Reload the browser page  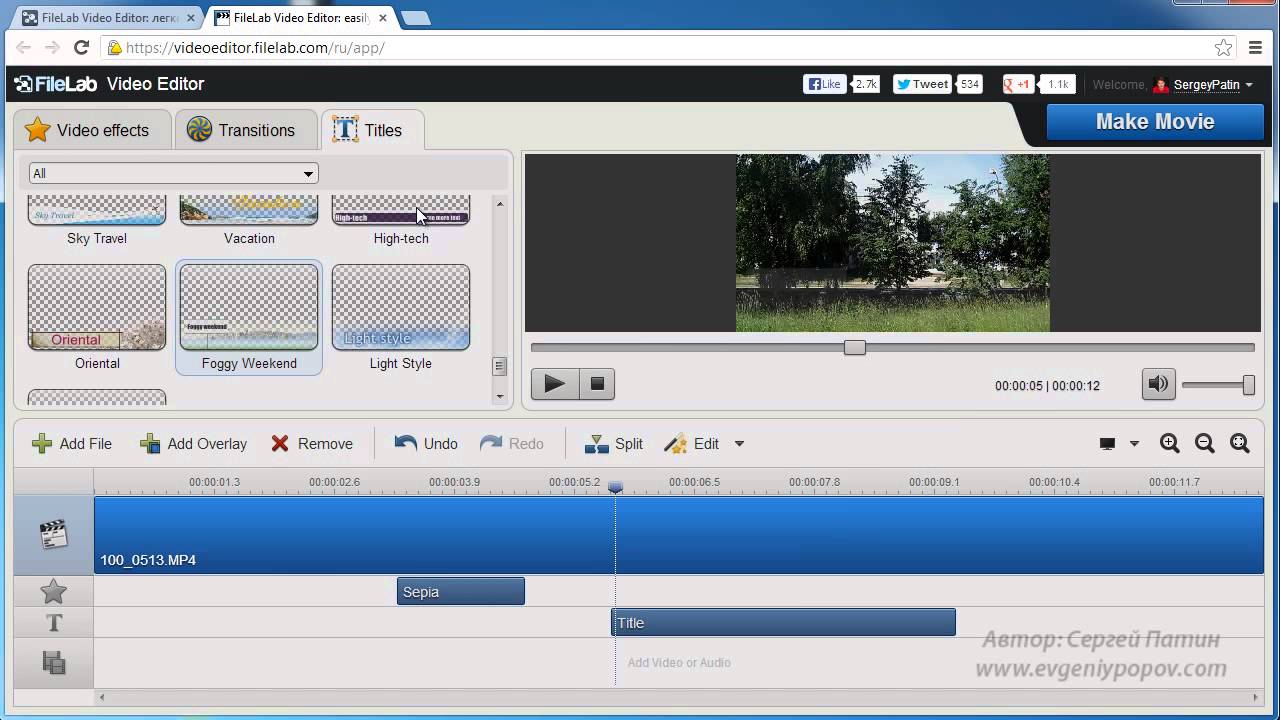(82, 47)
